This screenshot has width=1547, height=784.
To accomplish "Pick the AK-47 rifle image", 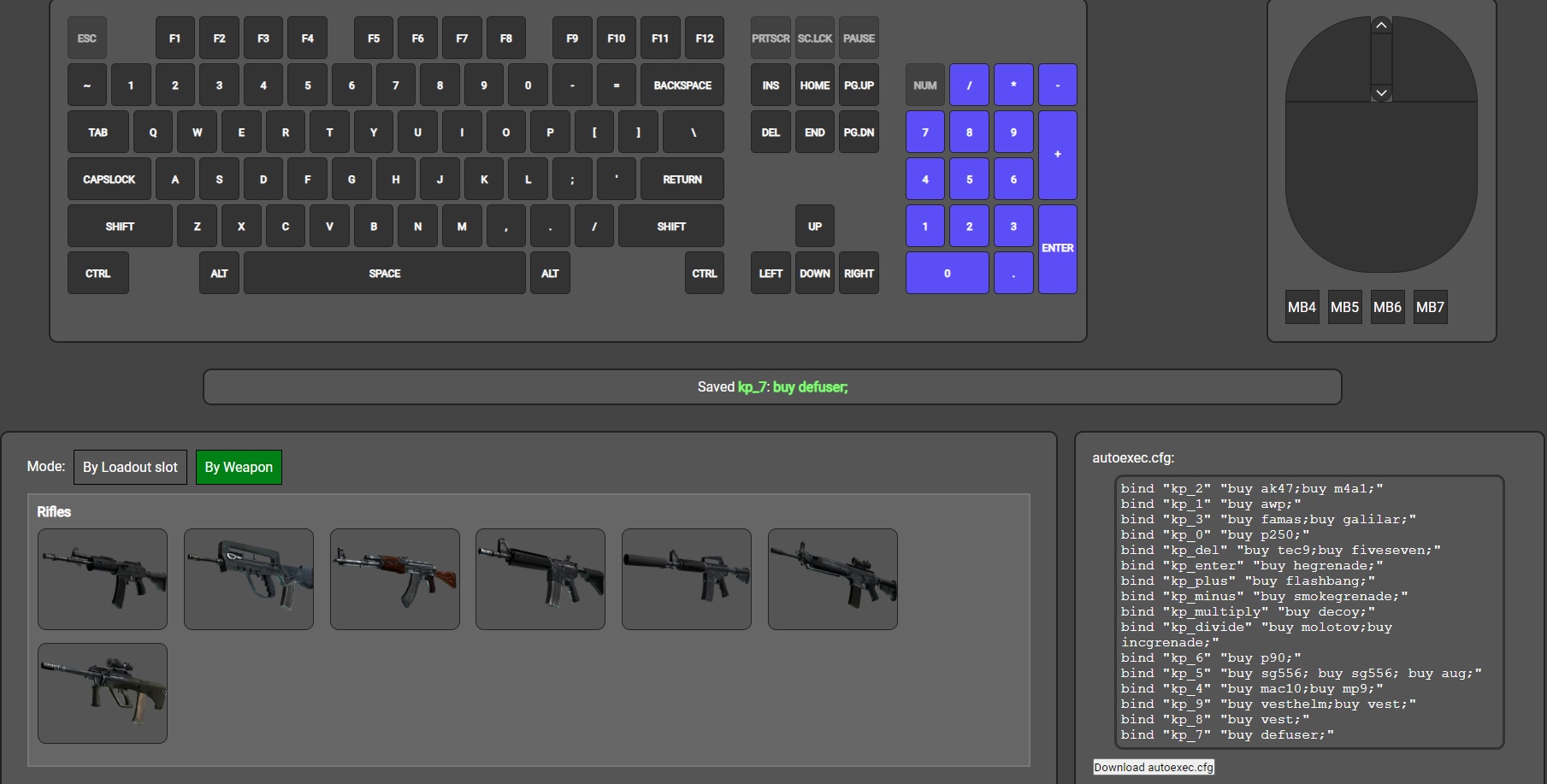I will click(395, 579).
